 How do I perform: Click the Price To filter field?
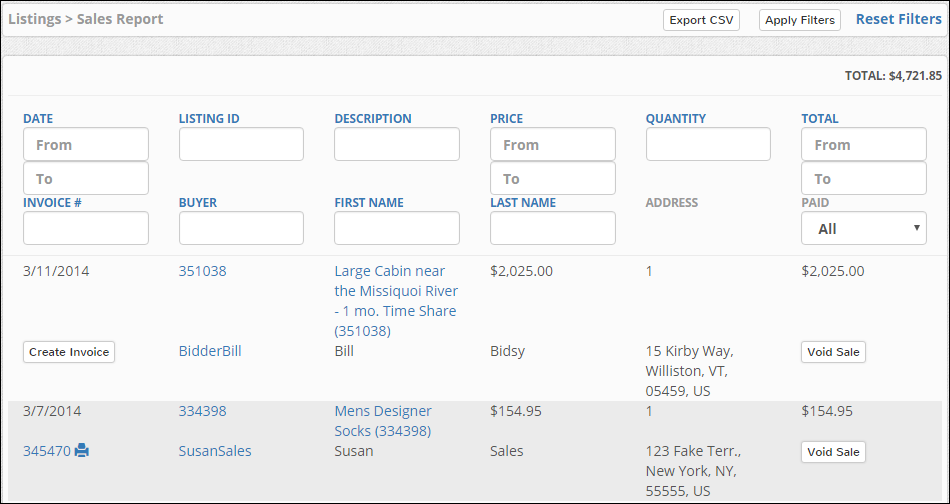tap(553, 178)
